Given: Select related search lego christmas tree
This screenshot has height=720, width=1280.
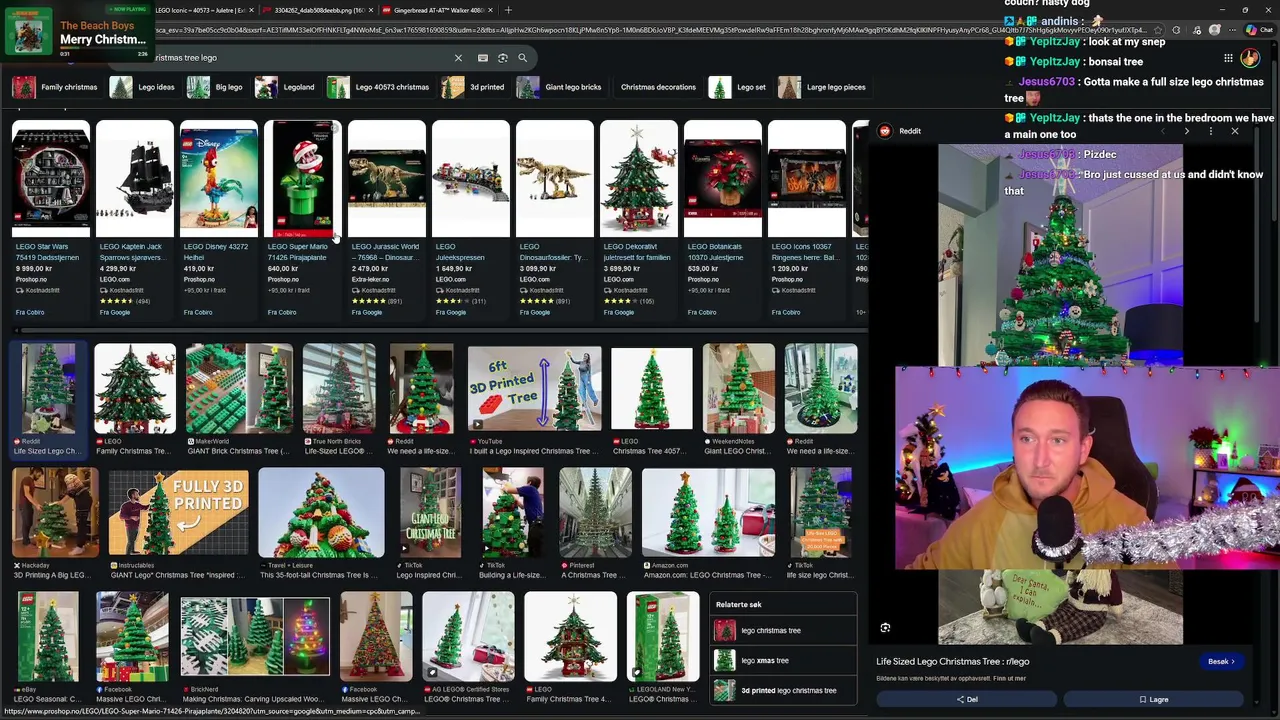Looking at the screenshot, I should point(785,631).
